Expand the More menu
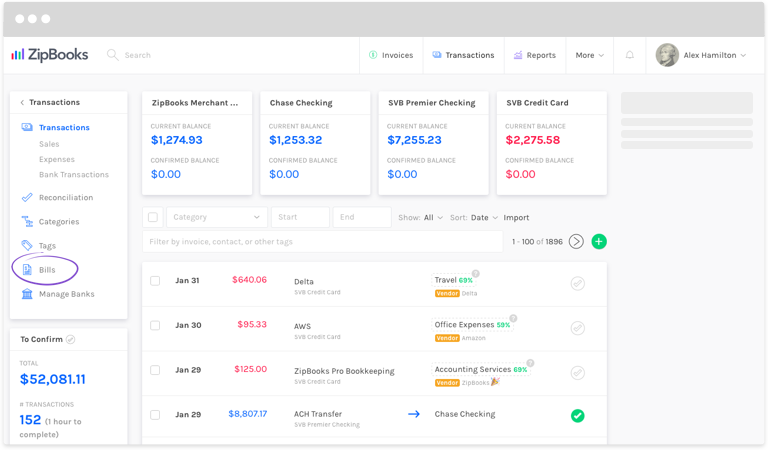Screen dimensions: 768x450 pos(590,55)
